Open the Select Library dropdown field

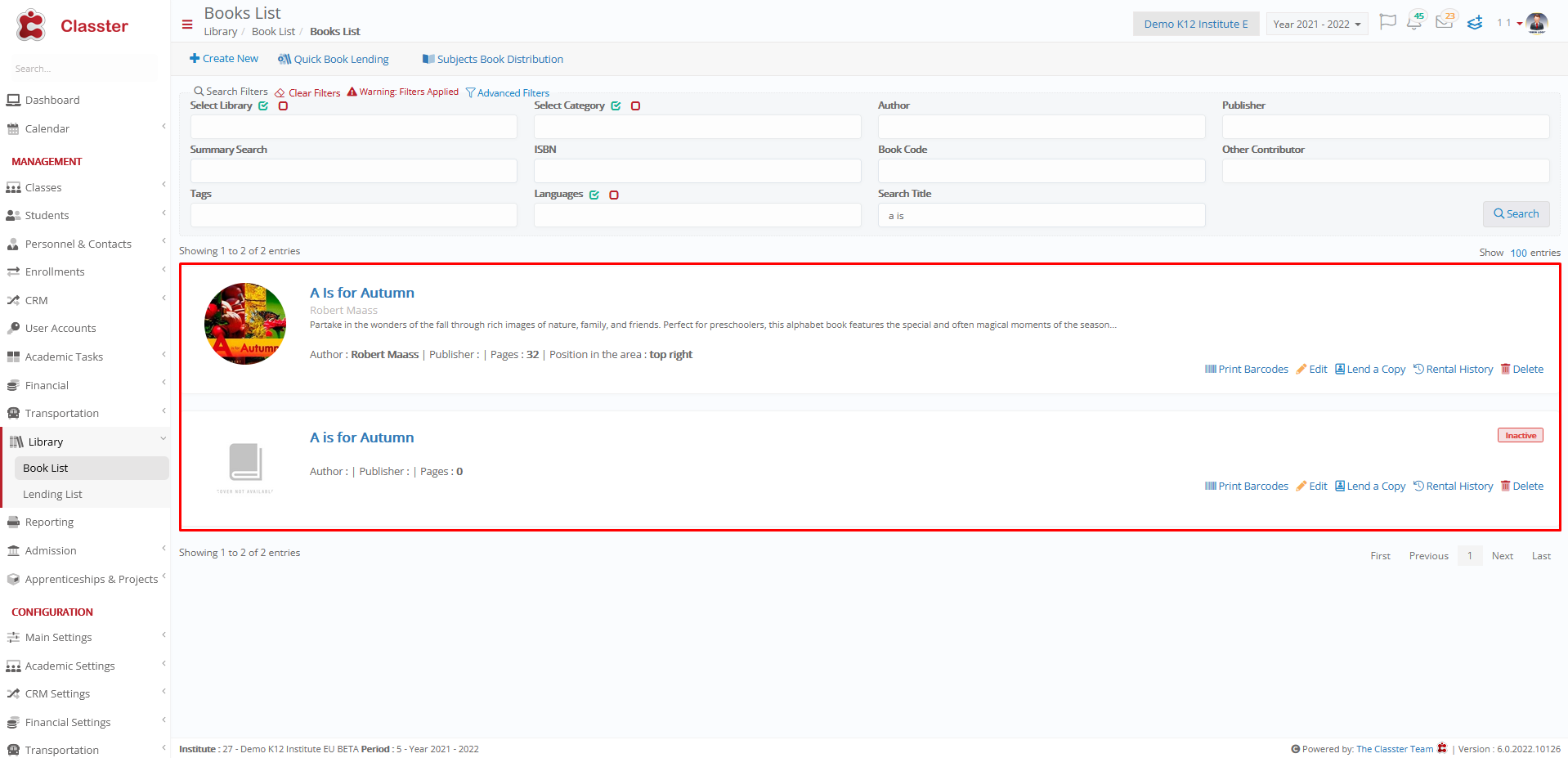pyautogui.click(x=354, y=127)
